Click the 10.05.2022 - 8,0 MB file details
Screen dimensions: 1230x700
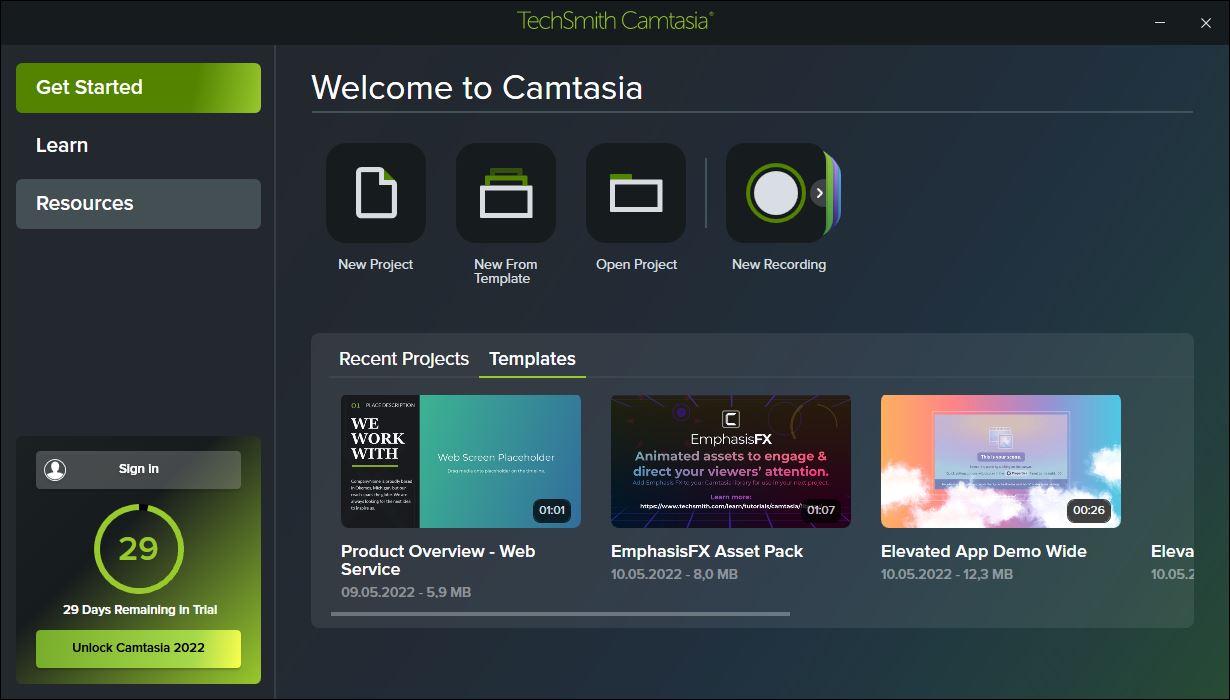pyautogui.click(x=675, y=575)
